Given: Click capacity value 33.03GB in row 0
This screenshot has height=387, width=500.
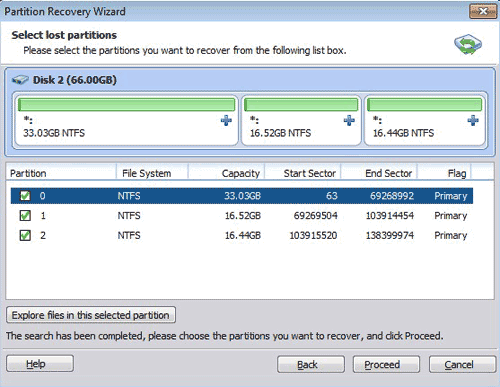Looking at the screenshot, I should point(242,196).
